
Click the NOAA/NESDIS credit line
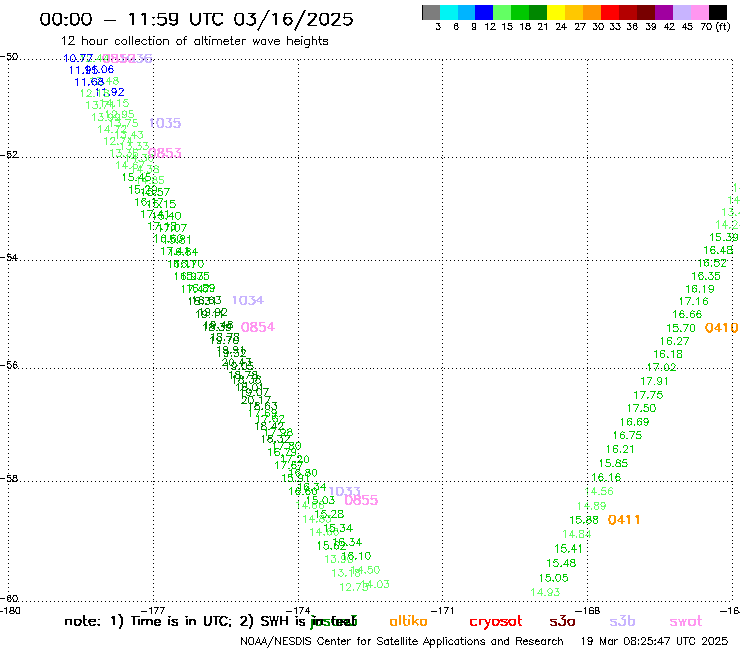[x=402, y=641]
